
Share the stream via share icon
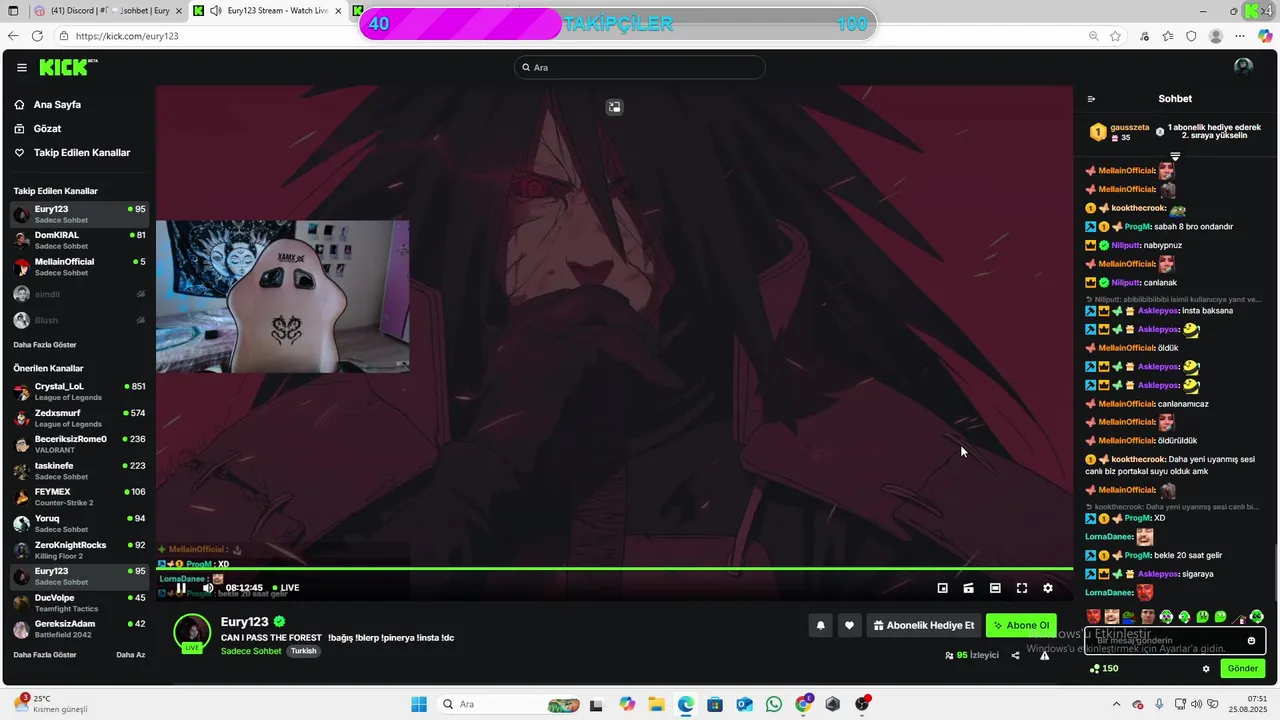[x=1015, y=656]
